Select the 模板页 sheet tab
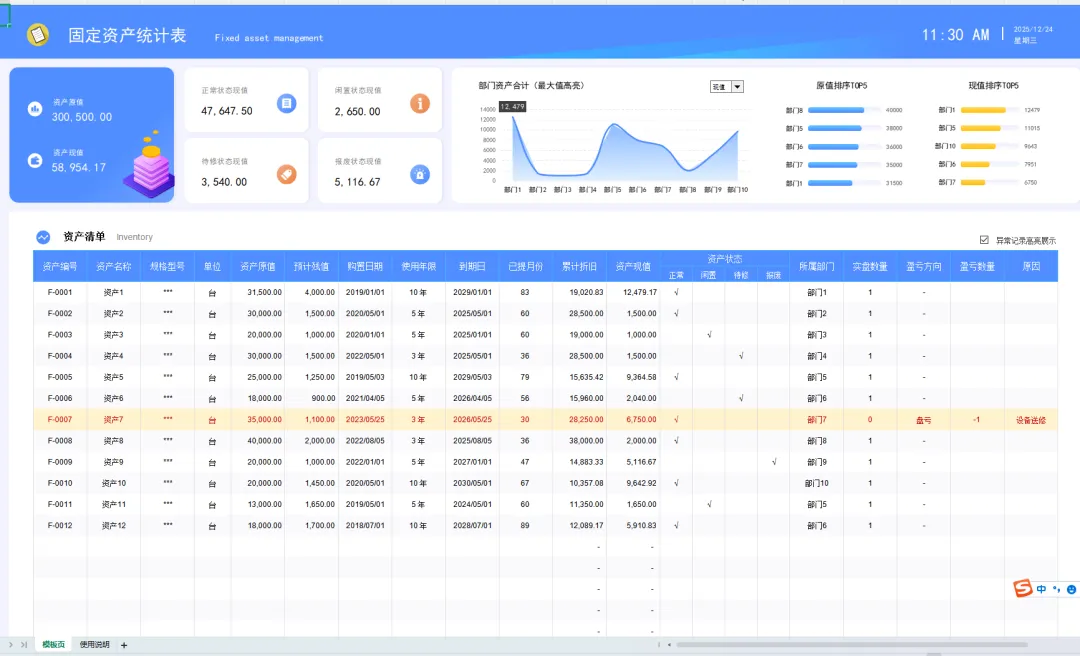Screen dimensions: 1080x656 click(x=53, y=645)
